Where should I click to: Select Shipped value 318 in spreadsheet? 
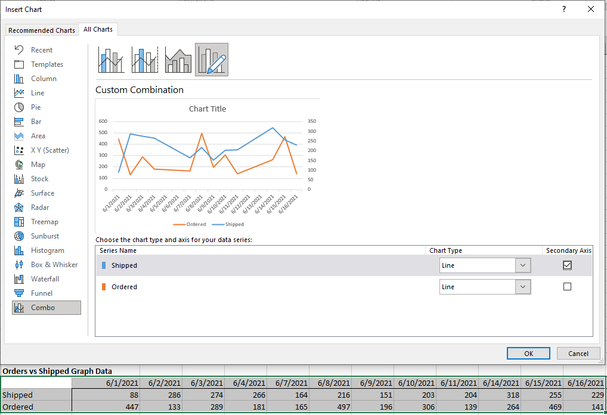[x=499, y=395]
